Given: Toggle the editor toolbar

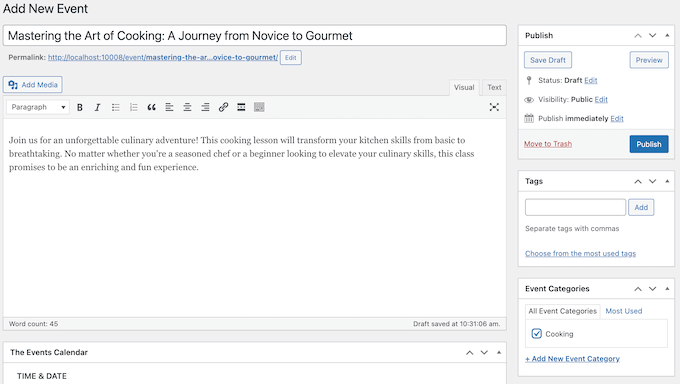Looking at the screenshot, I should click(259, 107).
